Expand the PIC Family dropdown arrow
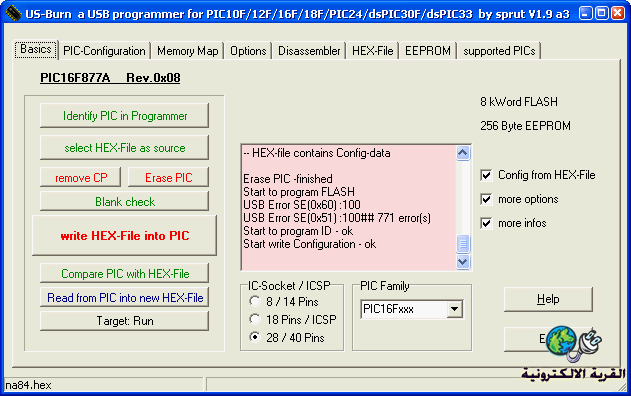Viewport: 631px width, 396px height. click(x=455, y=309)
